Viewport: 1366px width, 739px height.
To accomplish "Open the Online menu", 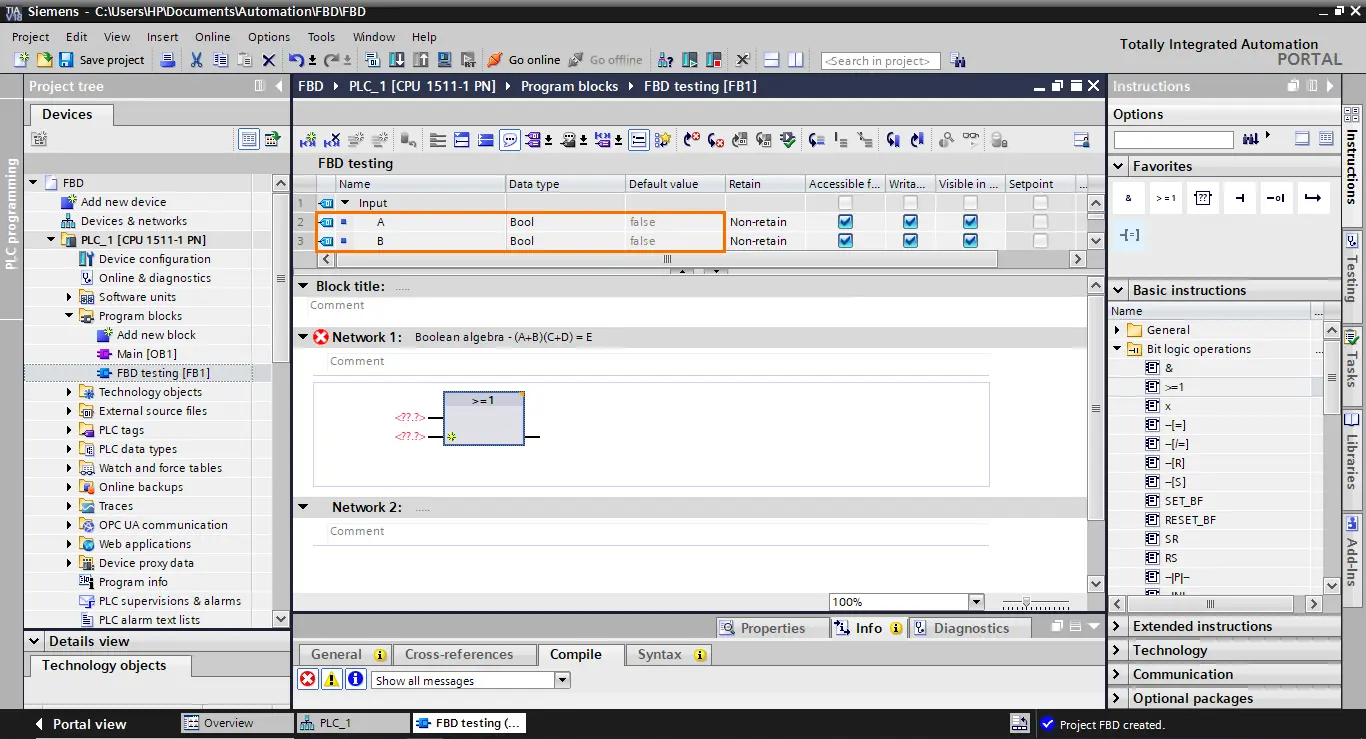I will pos(212,37).
